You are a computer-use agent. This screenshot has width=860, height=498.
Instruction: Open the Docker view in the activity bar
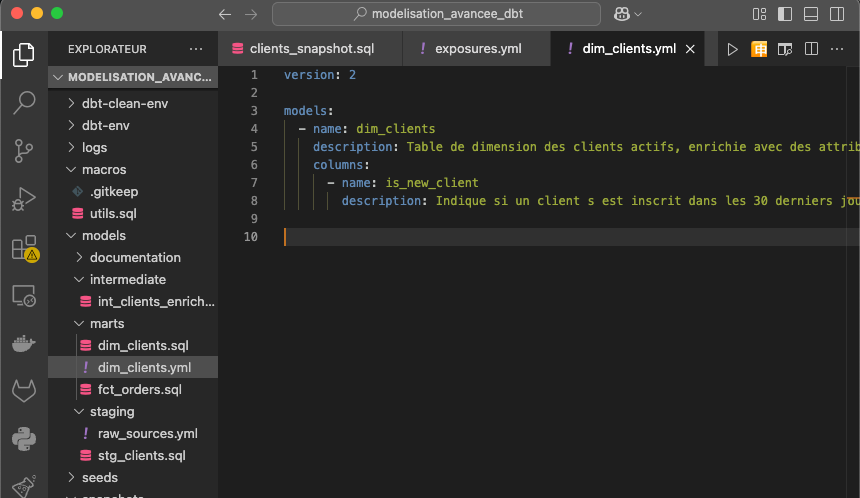point(24,344)
